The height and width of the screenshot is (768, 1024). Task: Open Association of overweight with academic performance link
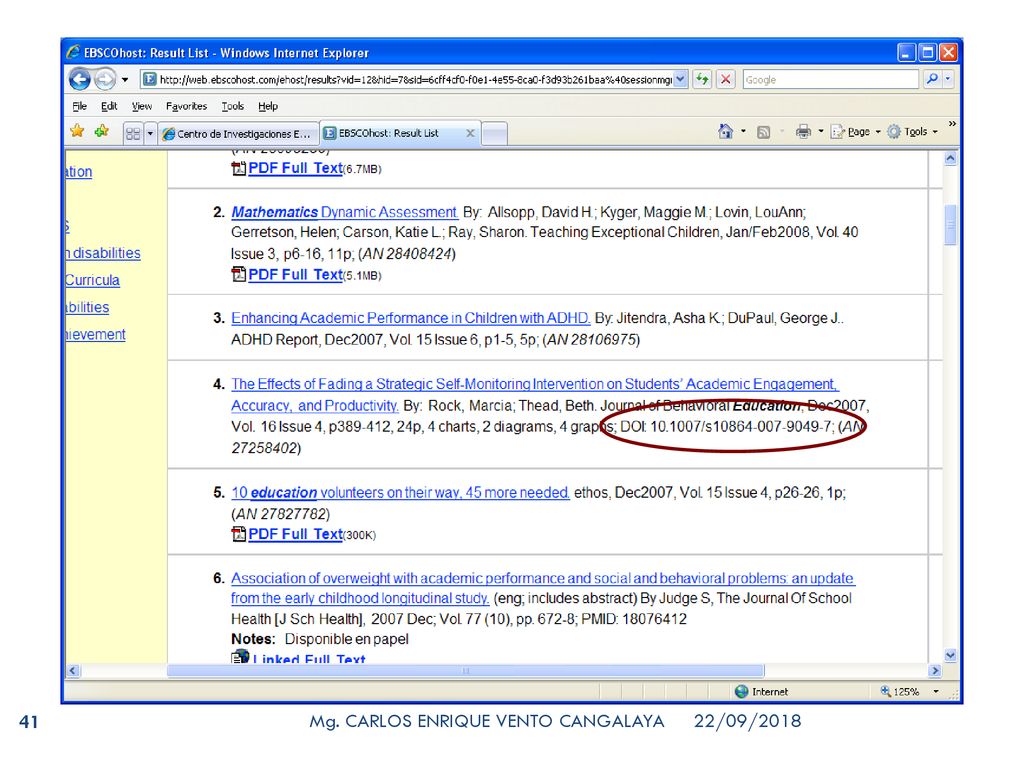(543, 588)
